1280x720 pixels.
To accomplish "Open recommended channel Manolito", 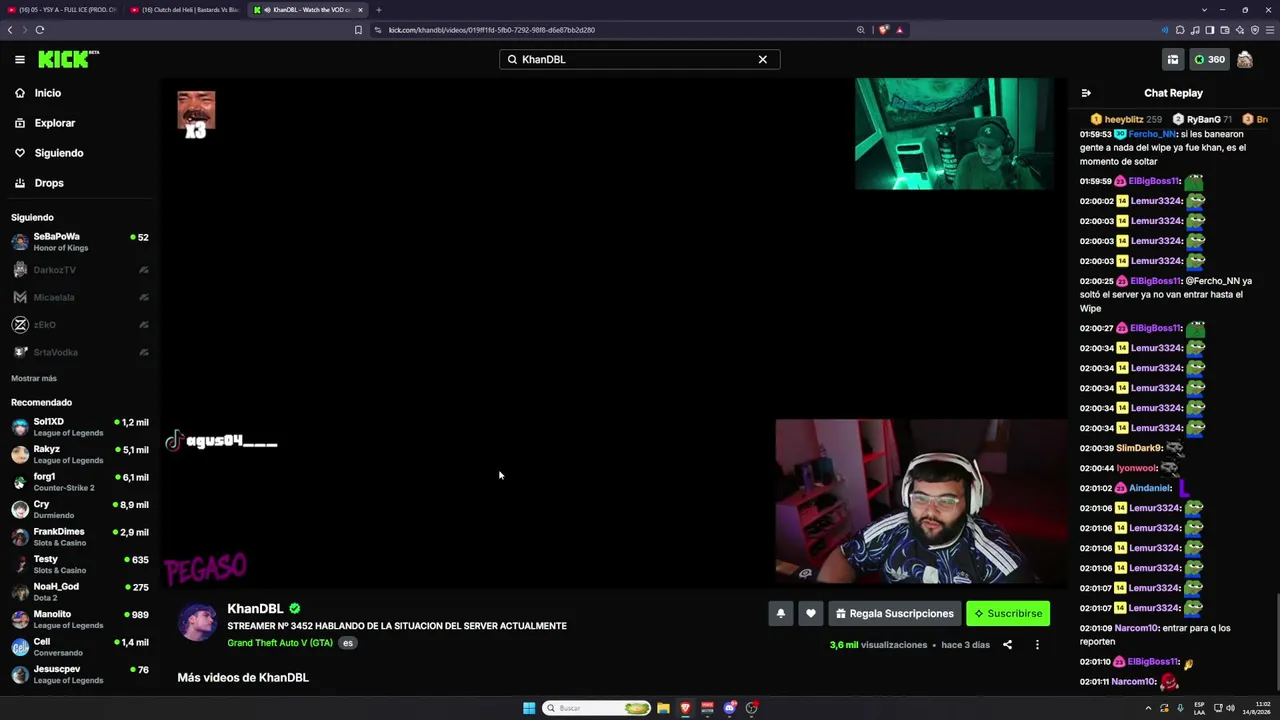I will click(x=80, y=620).
